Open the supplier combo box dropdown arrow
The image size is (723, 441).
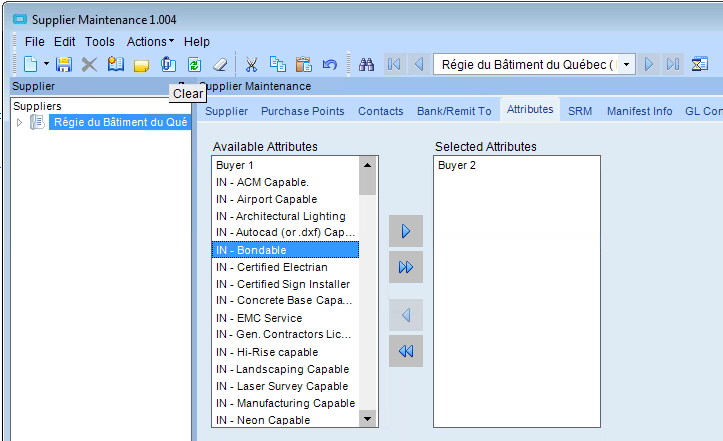626,65
